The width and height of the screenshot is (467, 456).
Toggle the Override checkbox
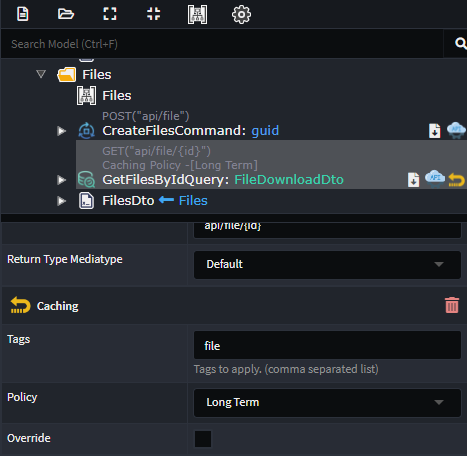[x=203, y=439]
